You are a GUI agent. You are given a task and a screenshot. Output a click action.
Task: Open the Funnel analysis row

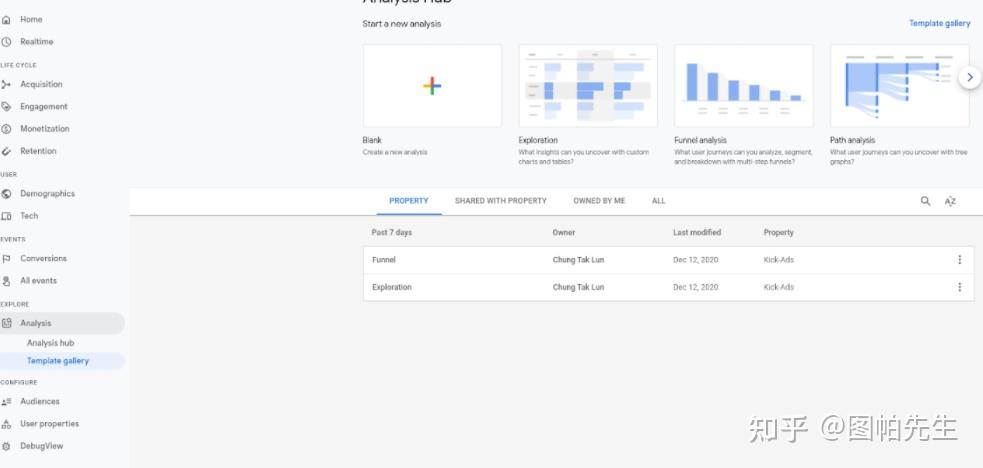pyautogui.click(x=668, y=260)
